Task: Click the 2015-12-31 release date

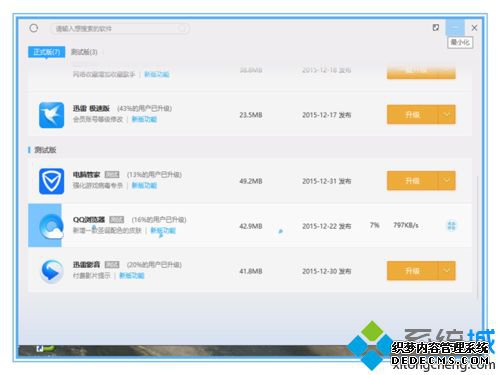Action: [326, 181]
